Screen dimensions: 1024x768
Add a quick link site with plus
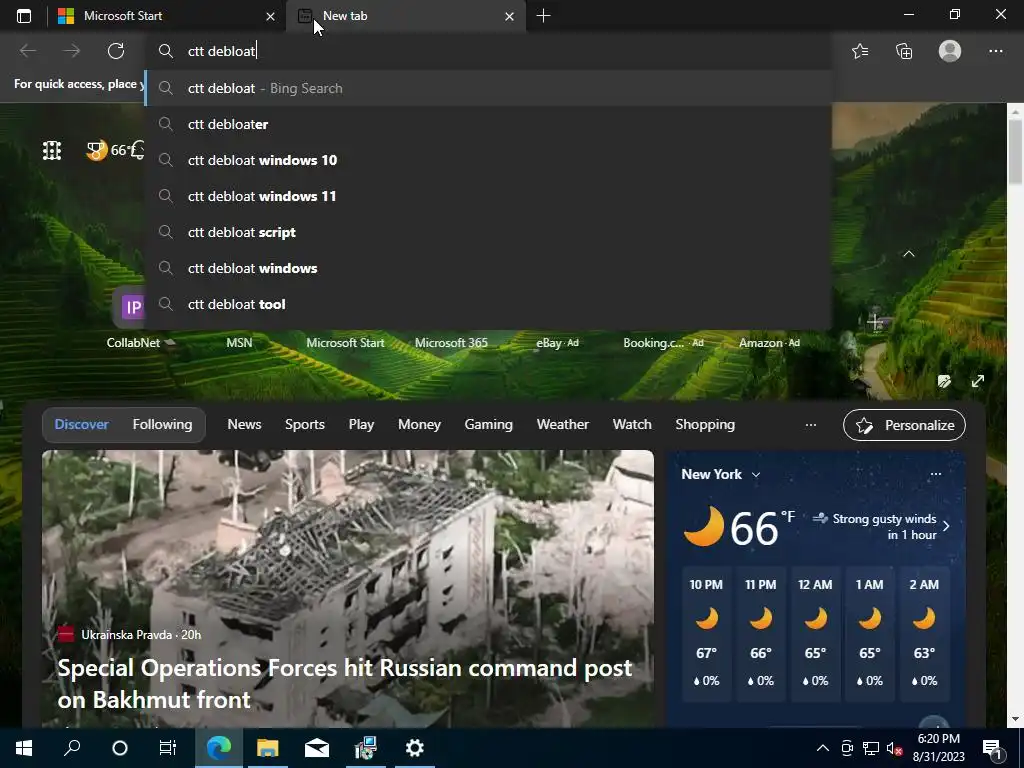[874, 321]
